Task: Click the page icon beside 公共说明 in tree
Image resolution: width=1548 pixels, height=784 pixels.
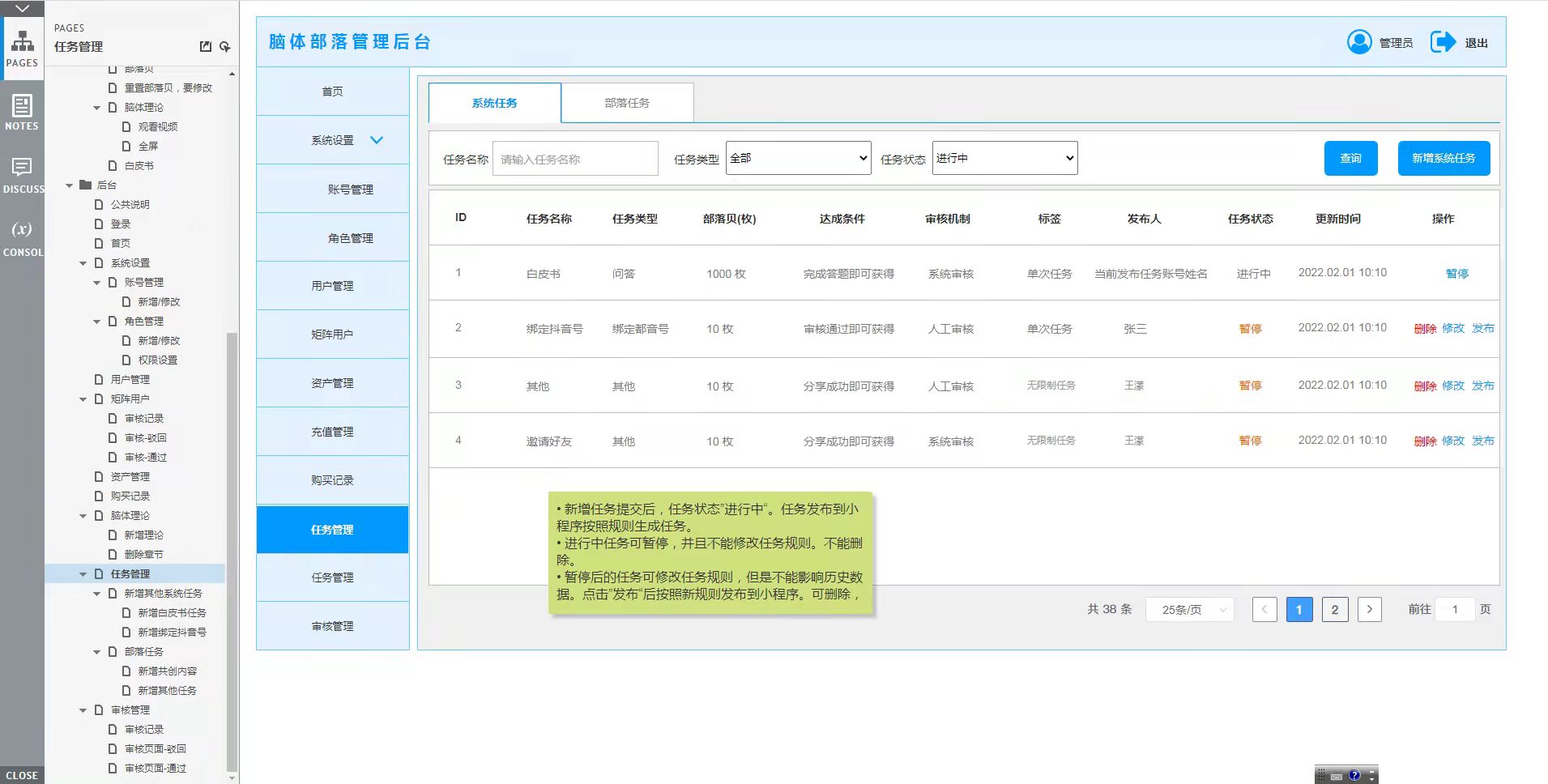Action: pos(99,205)
